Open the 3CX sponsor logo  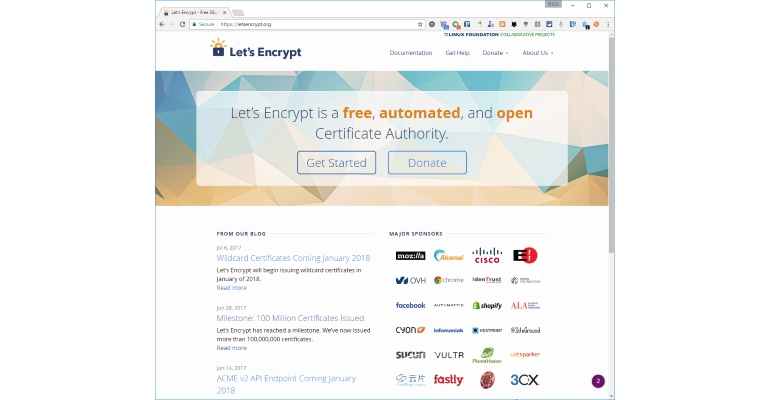525,380
